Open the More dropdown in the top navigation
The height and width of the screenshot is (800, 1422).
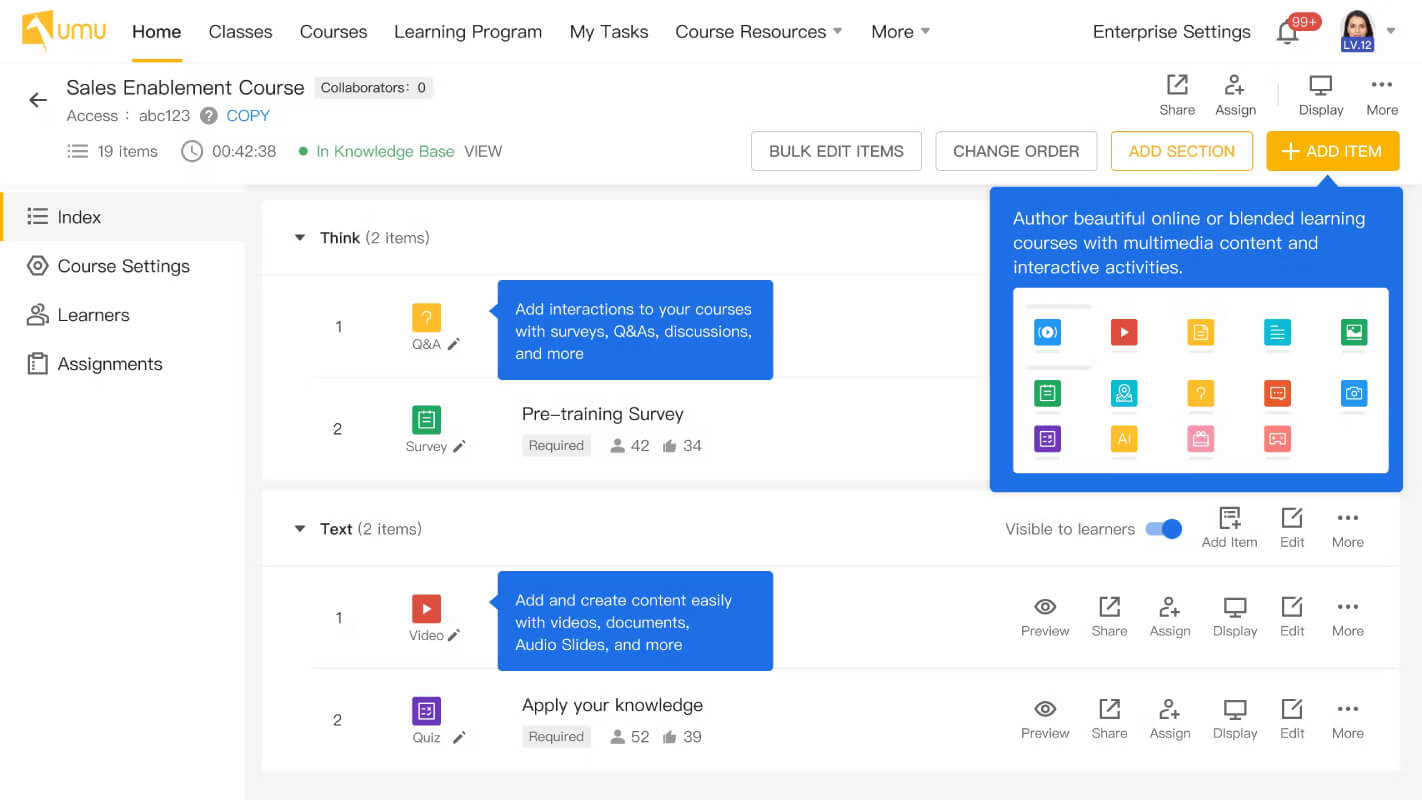(x=900, y=32)
